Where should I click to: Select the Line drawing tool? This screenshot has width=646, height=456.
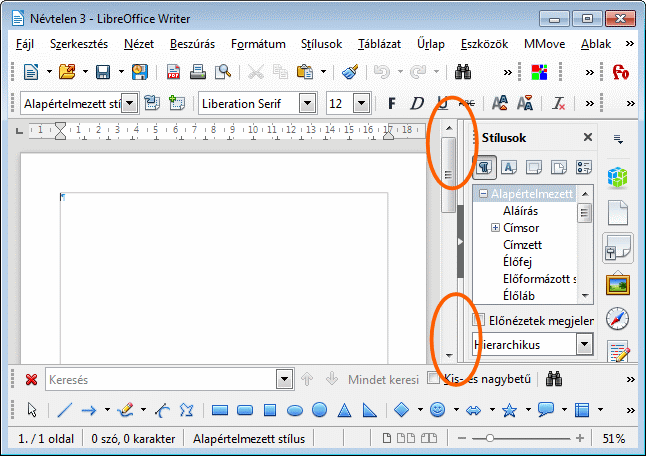coord(64,410)
